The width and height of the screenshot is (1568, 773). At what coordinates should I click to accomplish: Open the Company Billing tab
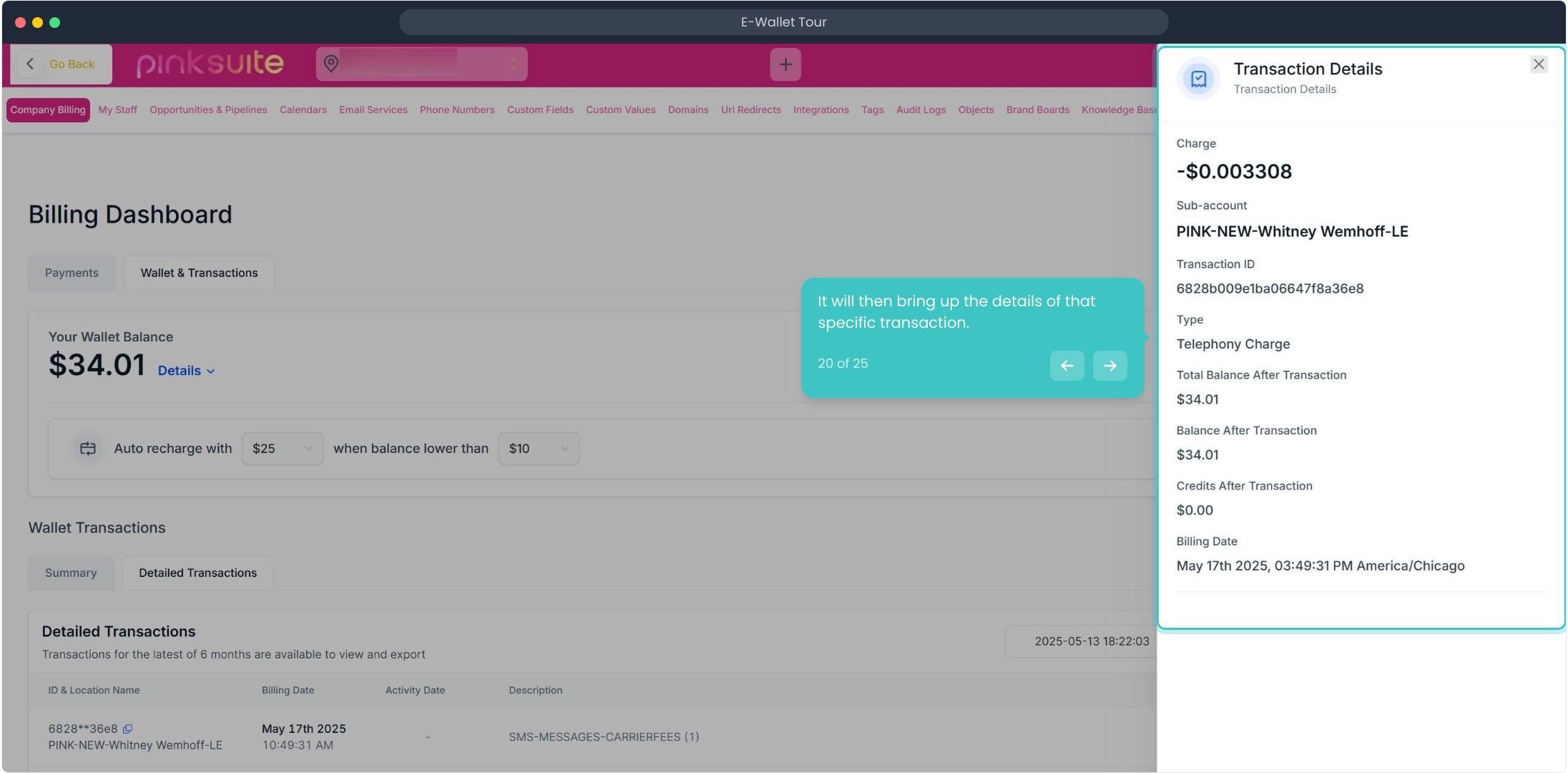pyautogui.click(x=48, y=110)
